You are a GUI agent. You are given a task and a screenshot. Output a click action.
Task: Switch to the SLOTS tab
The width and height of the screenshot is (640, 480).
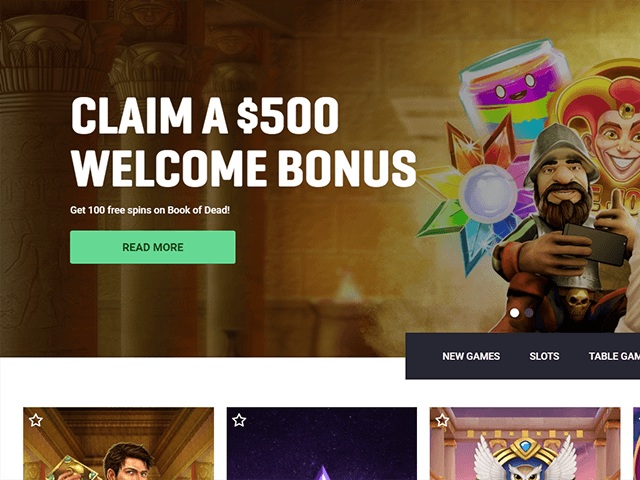click(x=544, y=356)
